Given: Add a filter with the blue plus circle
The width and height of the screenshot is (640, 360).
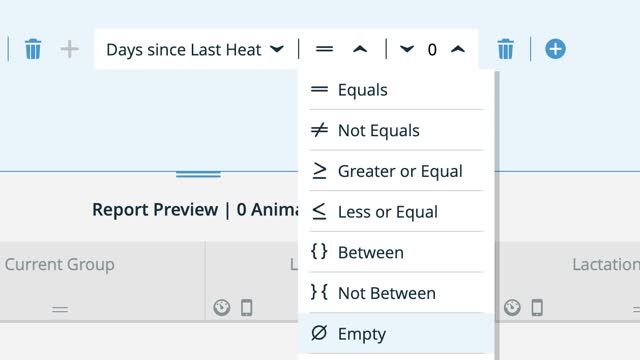Looking at the screenshot, I should point(556,49).
